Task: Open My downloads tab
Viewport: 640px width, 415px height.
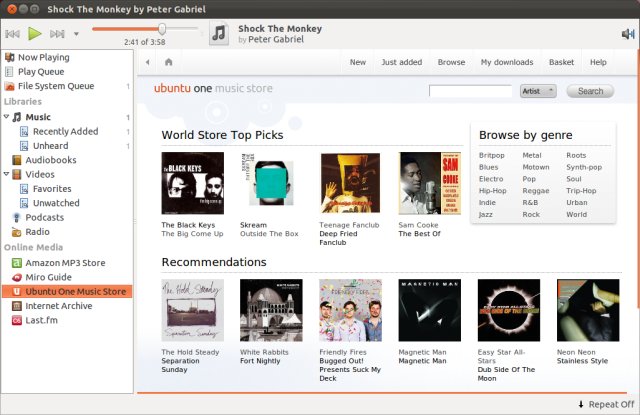Action: (x=507, y=62)
